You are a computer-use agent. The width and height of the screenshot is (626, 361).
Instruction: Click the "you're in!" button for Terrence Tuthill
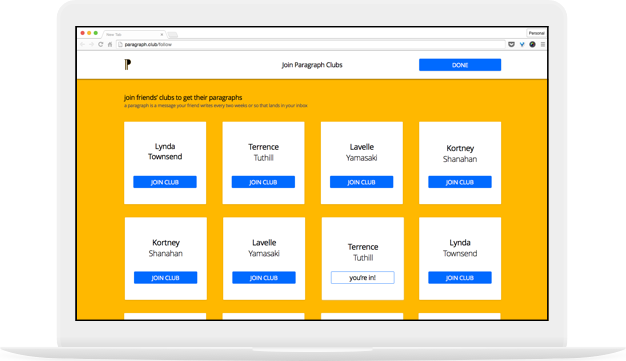pos(363,278)
